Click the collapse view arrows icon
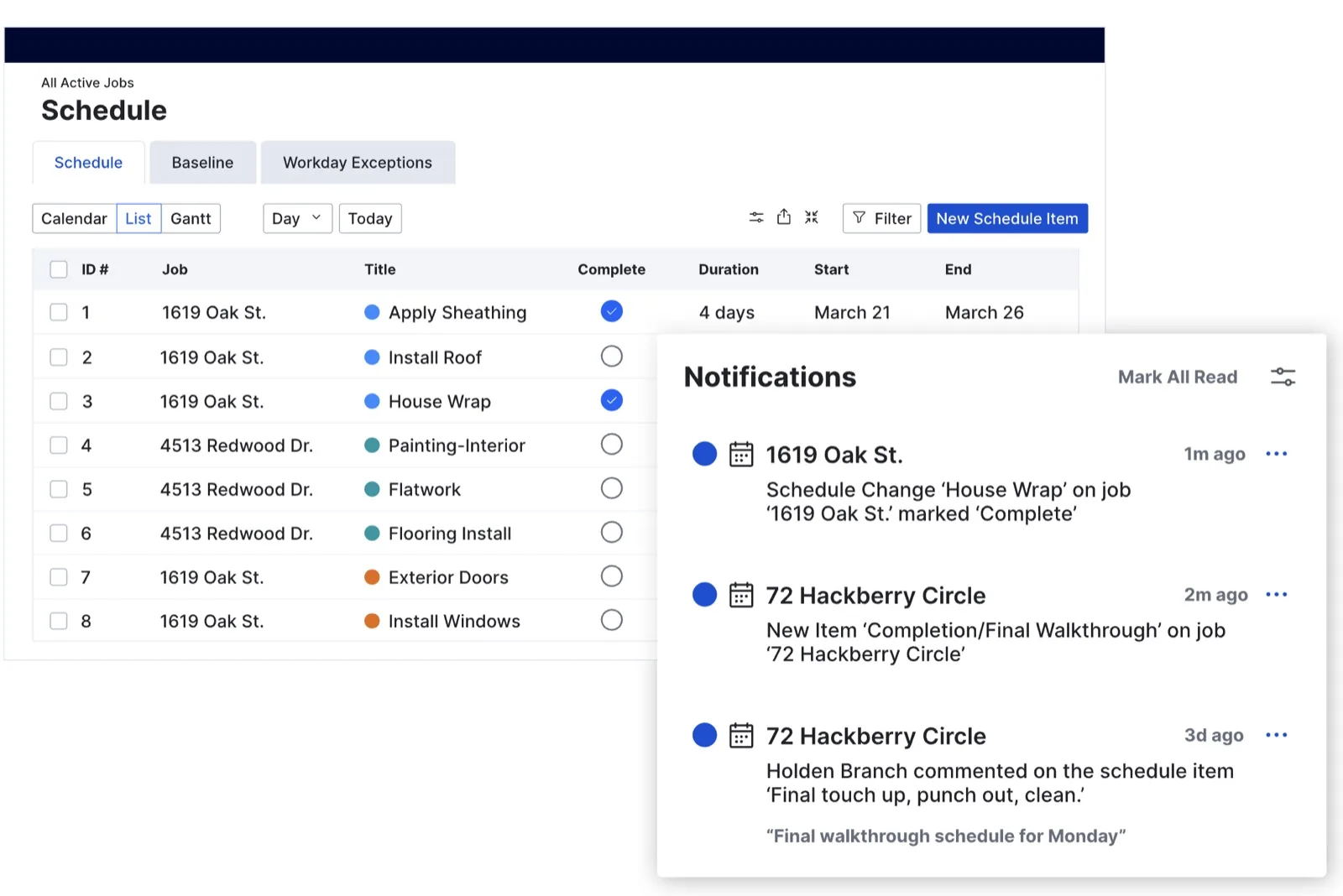 812,217
